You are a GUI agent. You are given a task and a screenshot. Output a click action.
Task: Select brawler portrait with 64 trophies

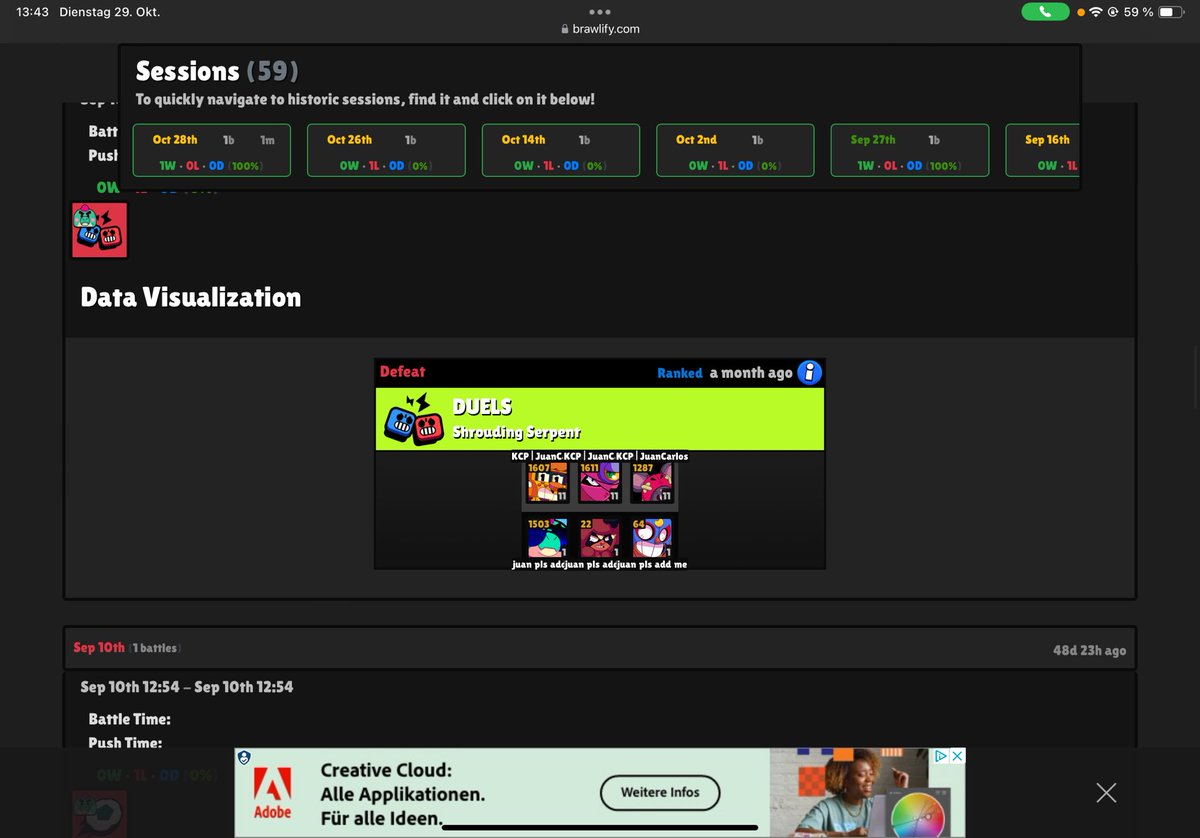point(652,538)
